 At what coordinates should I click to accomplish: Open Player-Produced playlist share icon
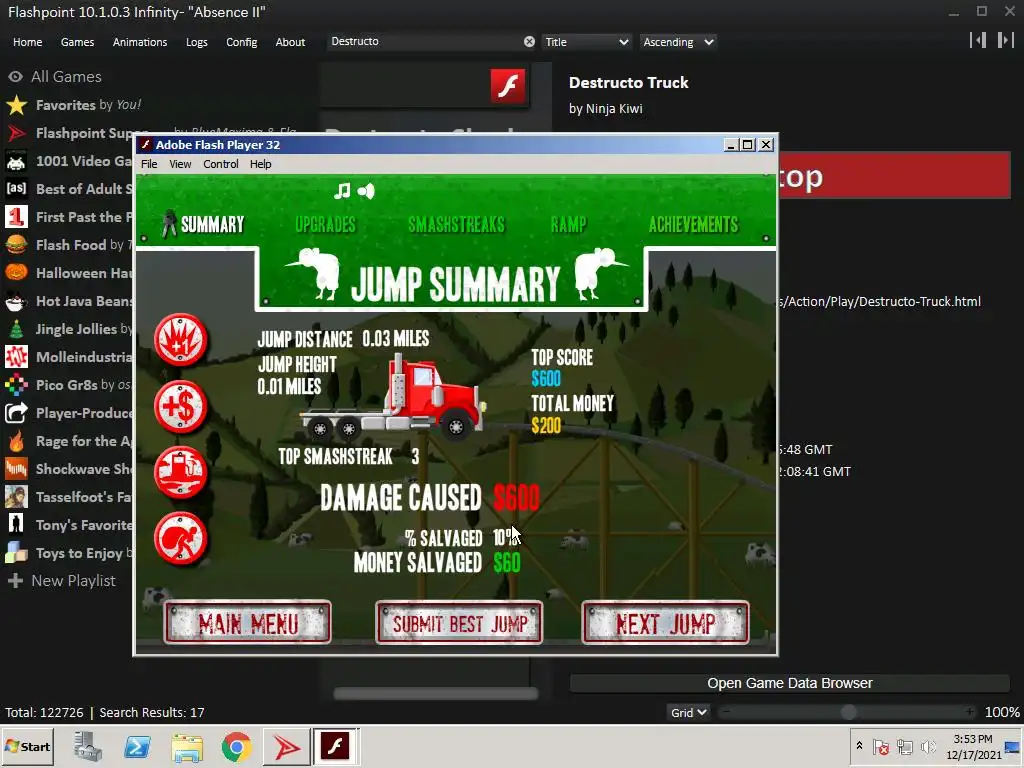click(x=16, y=413)
